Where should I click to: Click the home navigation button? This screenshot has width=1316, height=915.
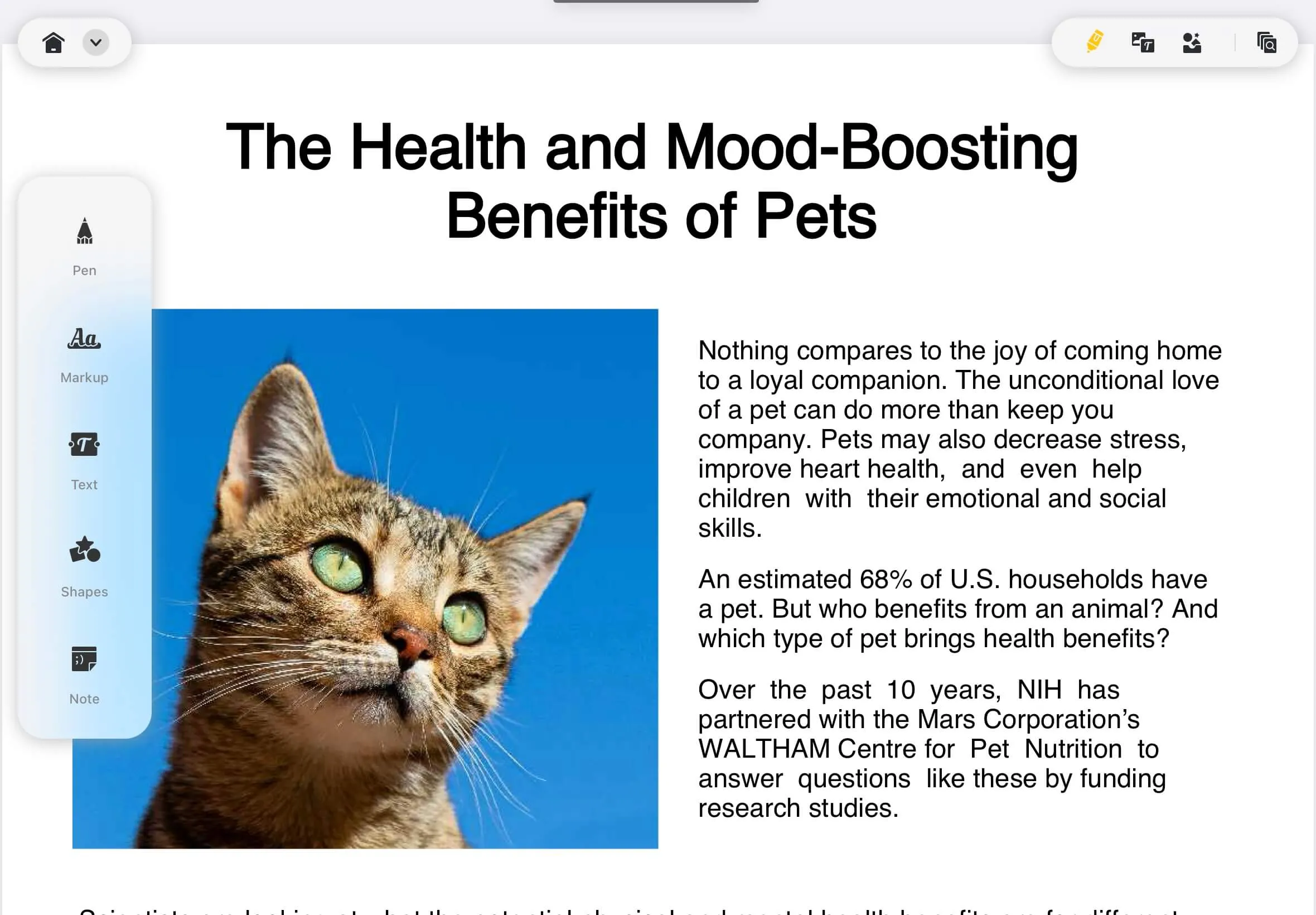52,42
